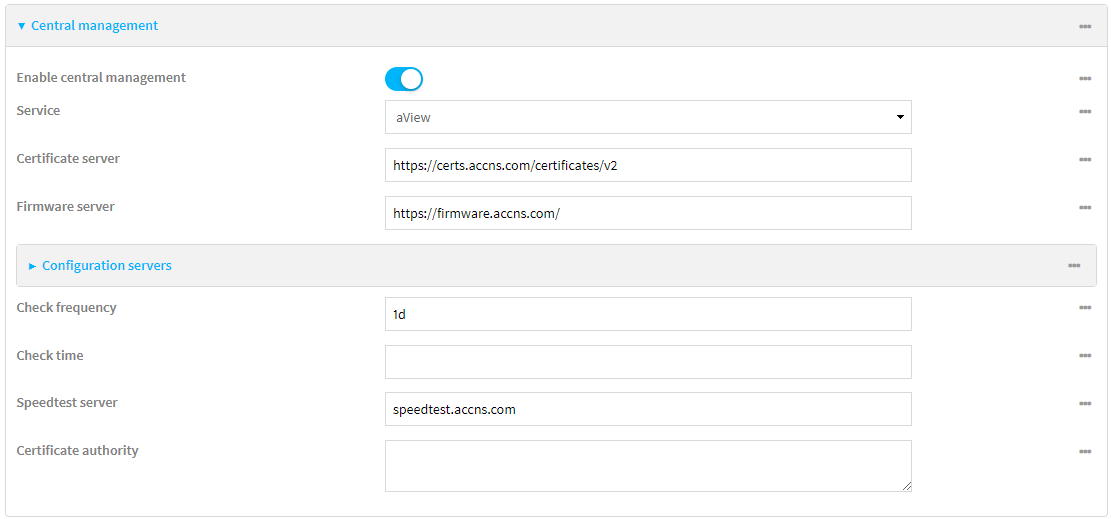Click ellipsis icon beside Speedtest server
Image resolution: width=1111 pixels, height=519 pixels.
point(1084,403)
